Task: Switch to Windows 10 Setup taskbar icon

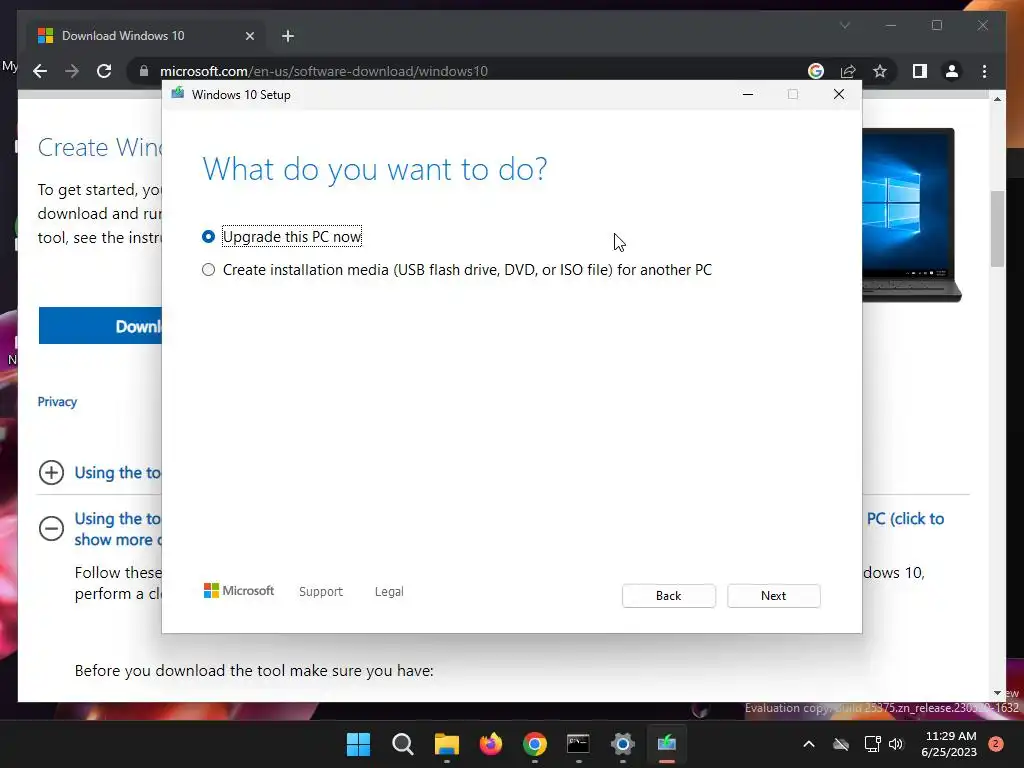Action: (x=667, y=744)
